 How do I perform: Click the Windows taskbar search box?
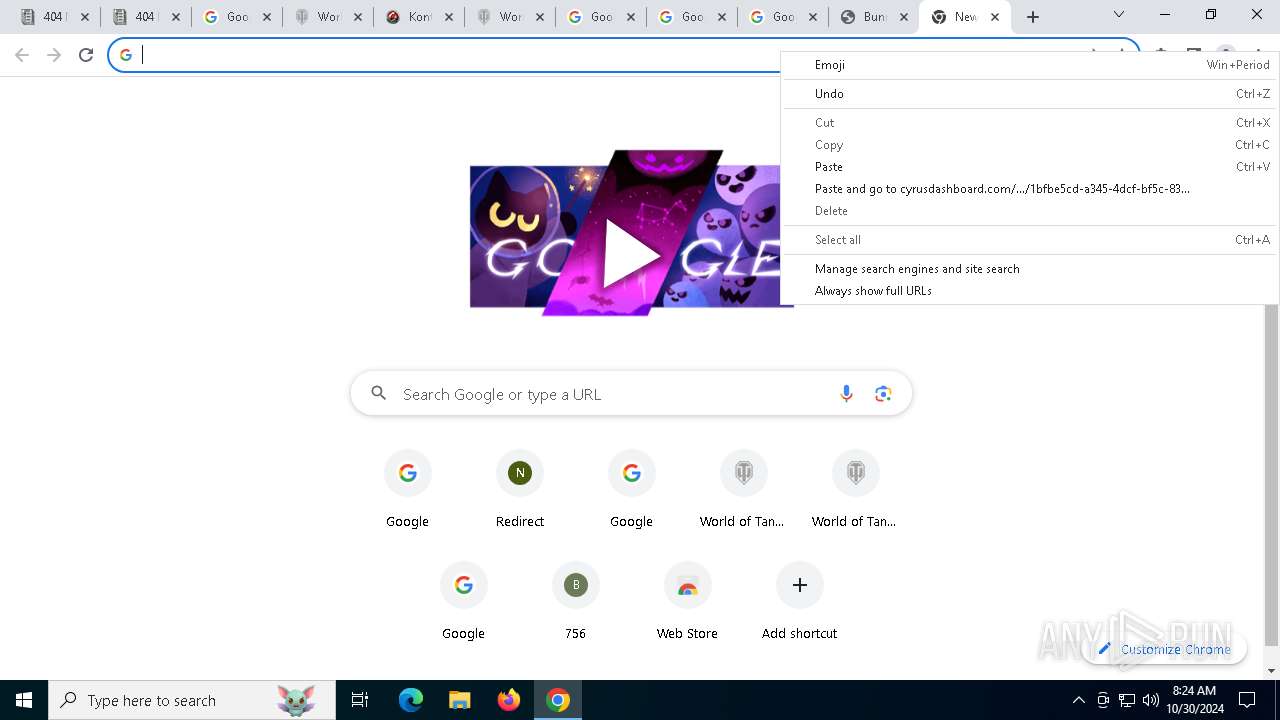pyautogui.click(x=192, y=700)
